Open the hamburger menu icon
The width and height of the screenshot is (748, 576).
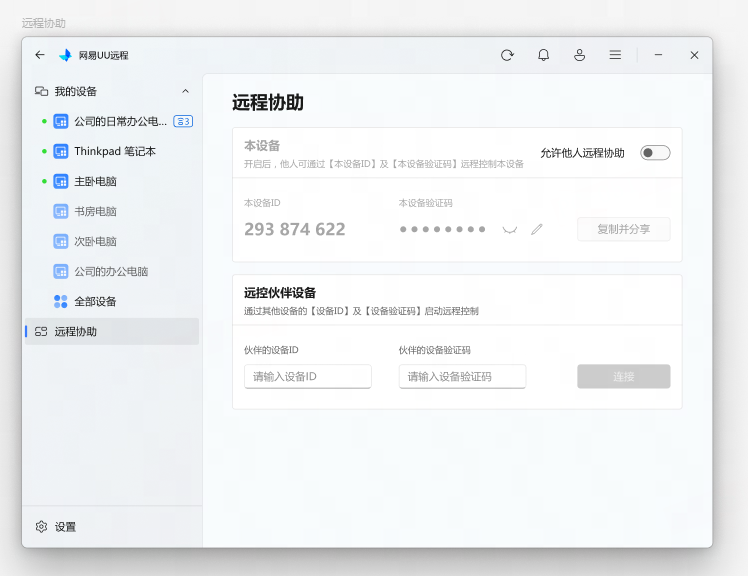pos(615,55)
